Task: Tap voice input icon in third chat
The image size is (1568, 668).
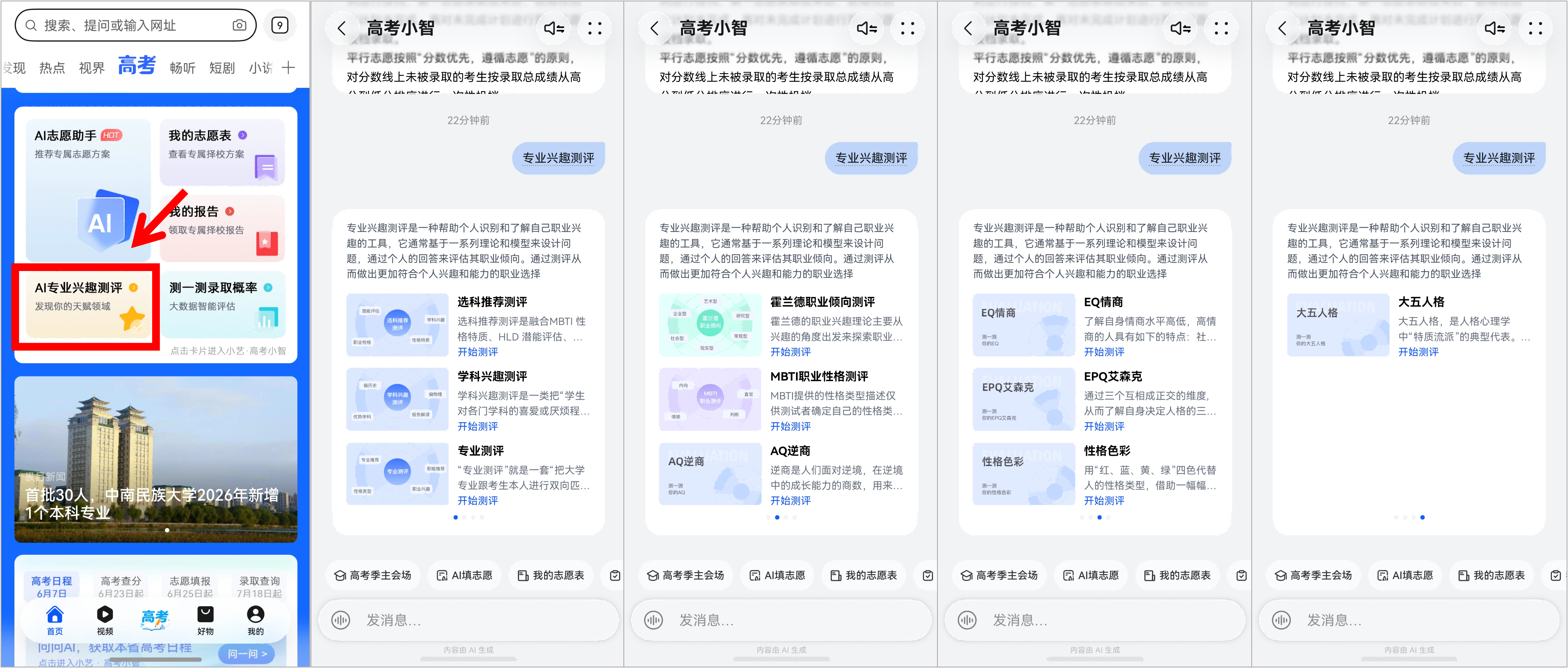Action: [x=967, y=620]
